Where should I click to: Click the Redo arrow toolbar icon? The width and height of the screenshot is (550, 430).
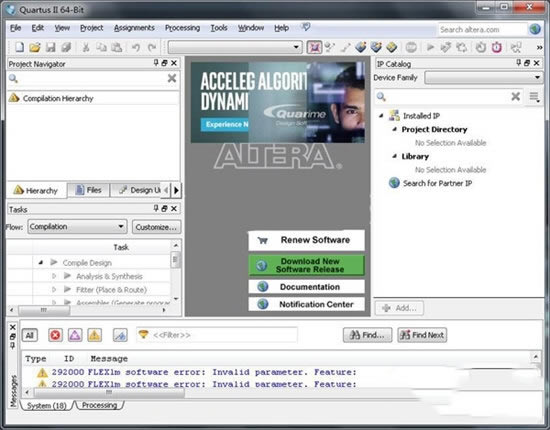coord(152,47)
